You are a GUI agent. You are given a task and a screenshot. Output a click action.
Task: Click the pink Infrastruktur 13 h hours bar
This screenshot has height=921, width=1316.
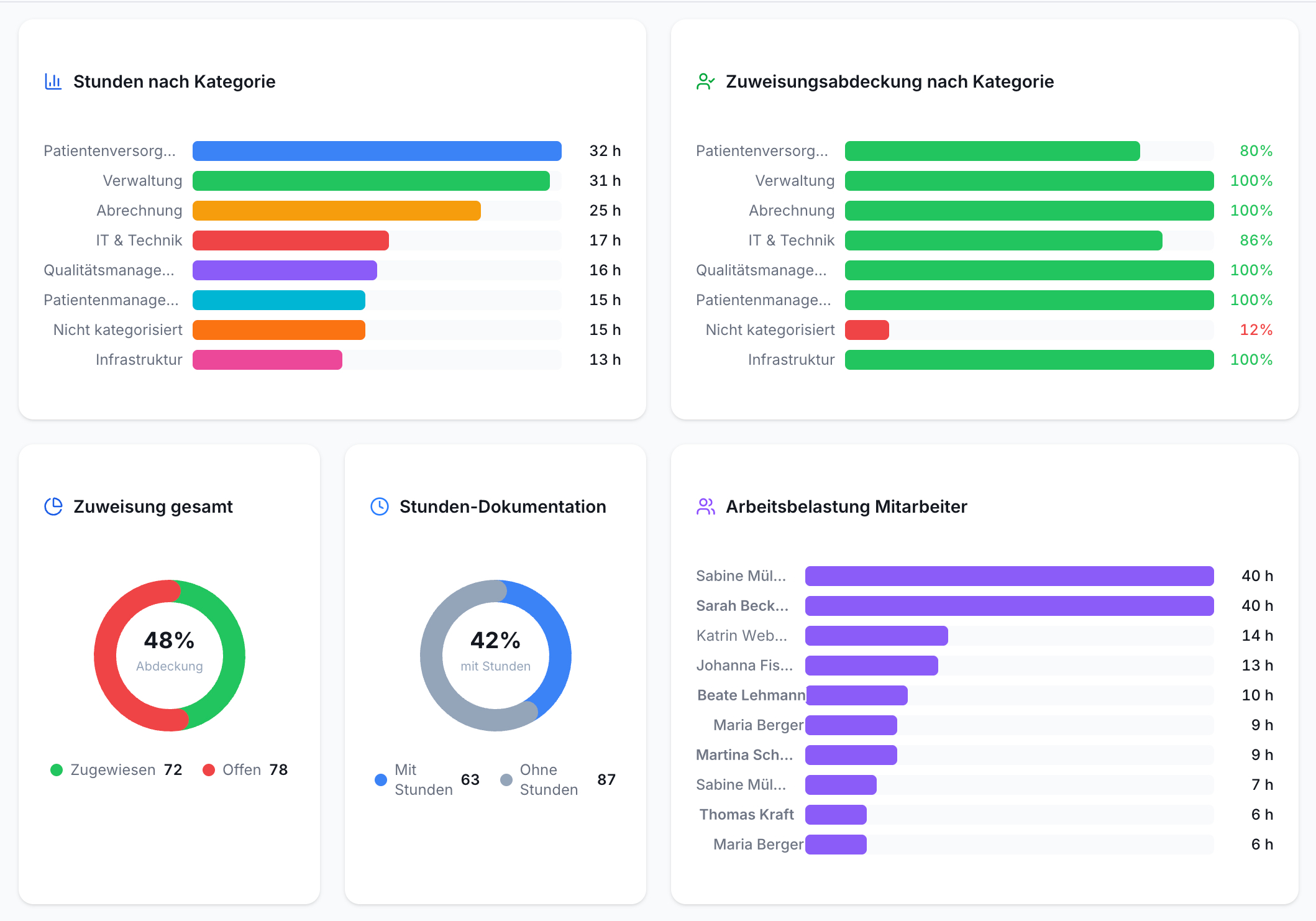click(x=267, y=360)
